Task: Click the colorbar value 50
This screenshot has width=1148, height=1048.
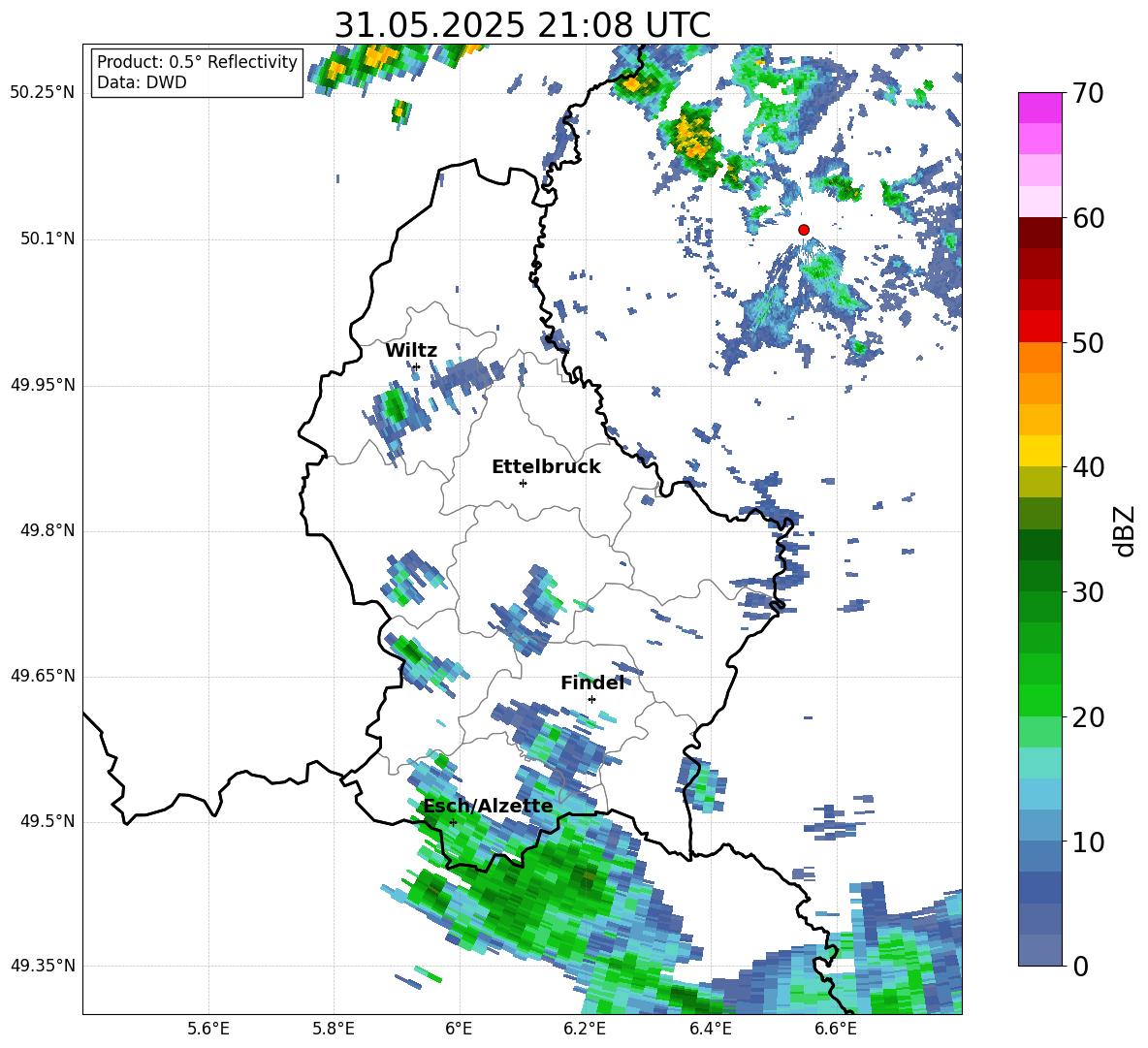Action: click(x=1088, y=343)
